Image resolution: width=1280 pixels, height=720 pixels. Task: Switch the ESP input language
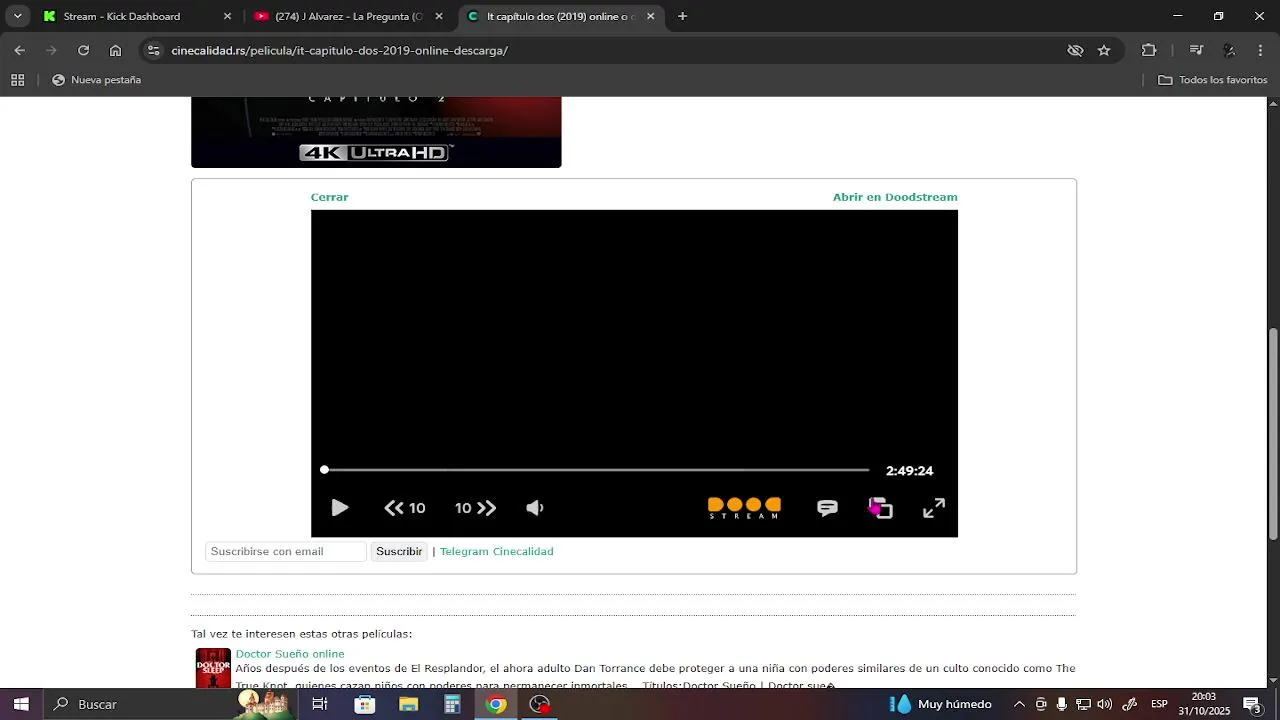click(x=1159, y=704)
